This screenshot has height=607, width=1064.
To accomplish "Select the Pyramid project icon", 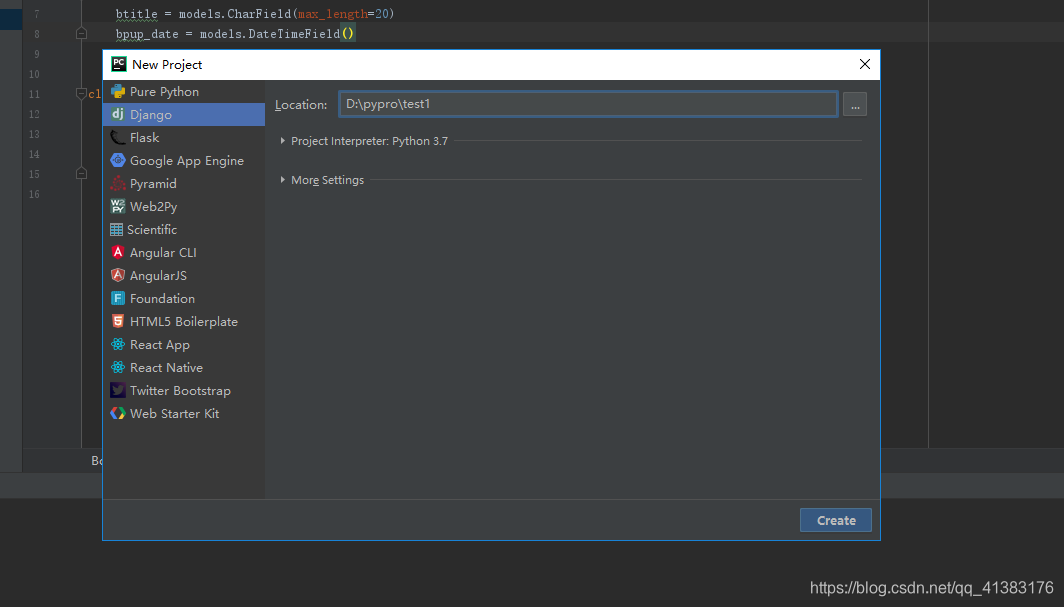I will [x=118, y=183].
